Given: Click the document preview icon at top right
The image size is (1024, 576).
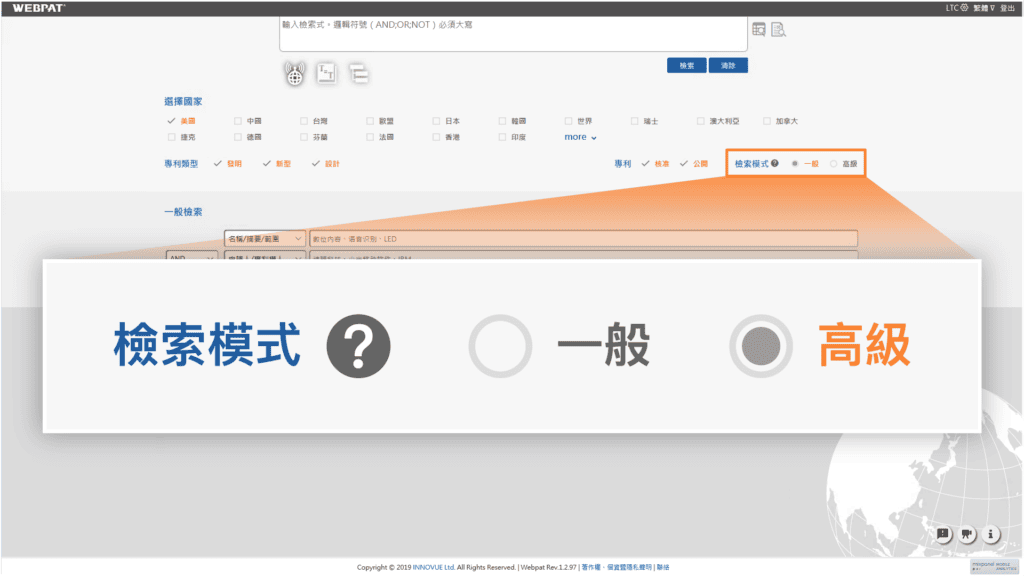Looking at the screenshot, I should (779, 31).
